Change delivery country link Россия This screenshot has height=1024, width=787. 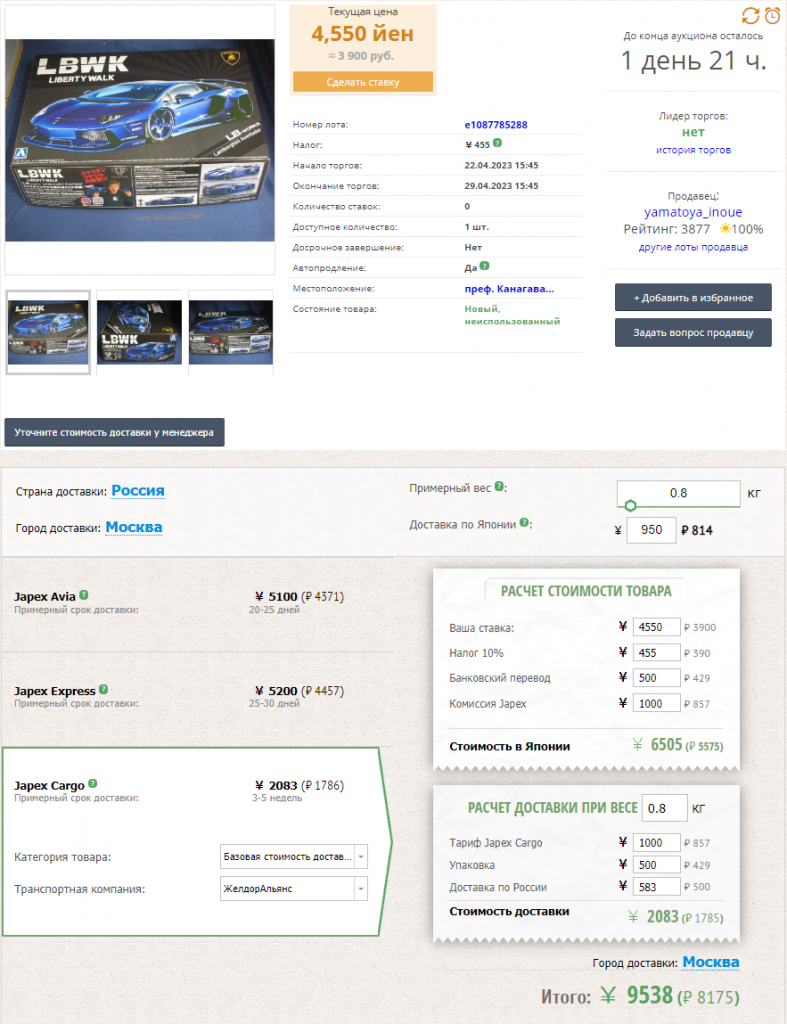pos(138,491)
